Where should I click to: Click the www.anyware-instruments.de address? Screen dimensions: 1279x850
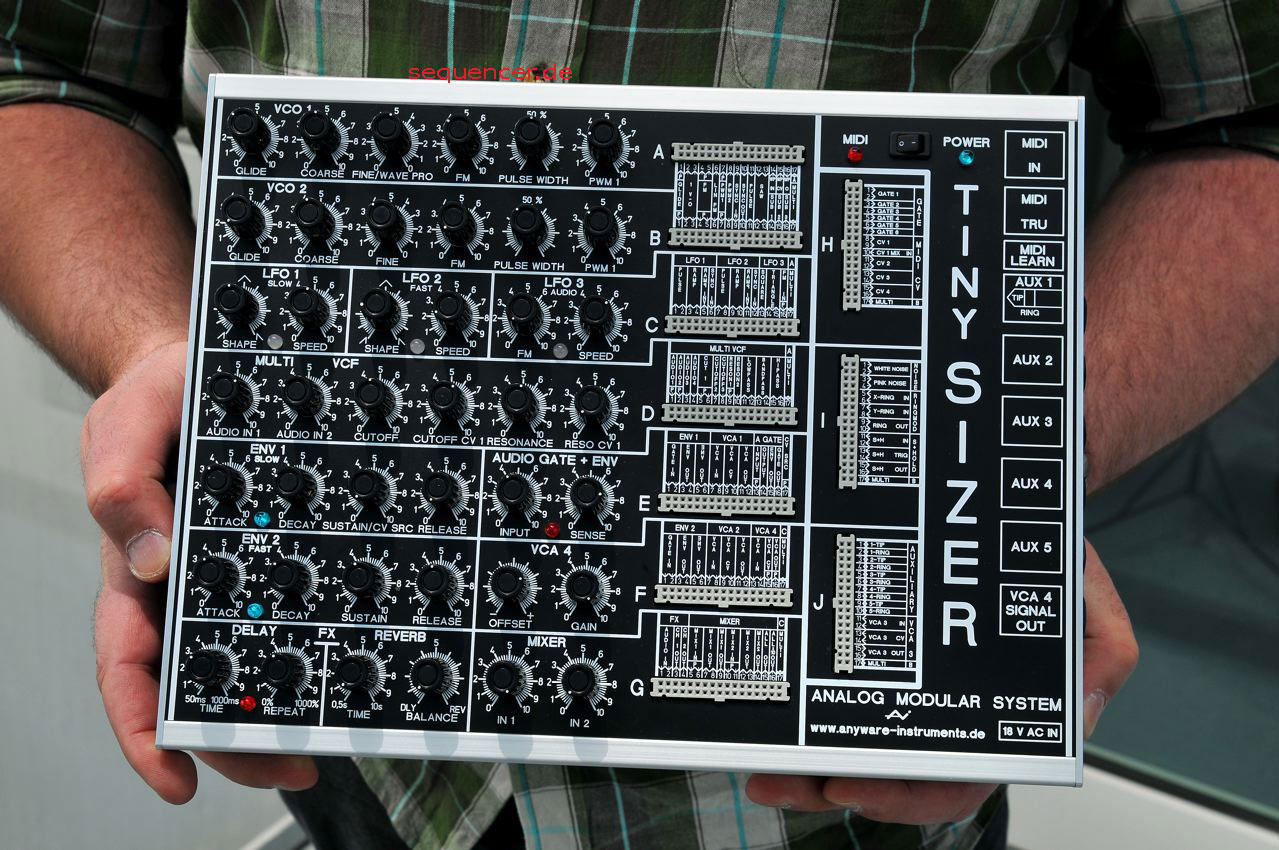(x=898, y=731)
